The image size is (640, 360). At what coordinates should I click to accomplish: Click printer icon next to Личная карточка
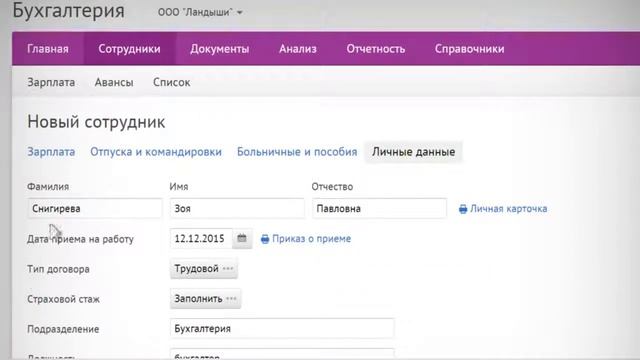click(463, 209)
